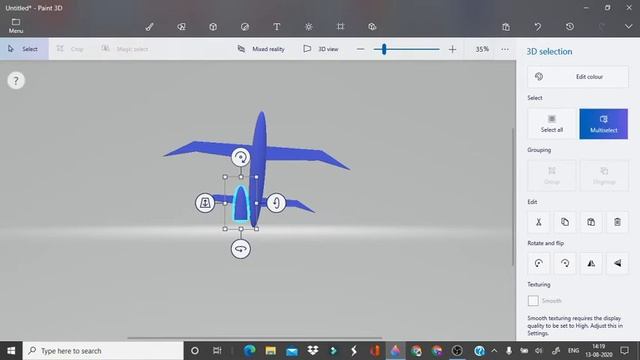
Task: Toggle Mixed reality mode
Action: [261, 49]
